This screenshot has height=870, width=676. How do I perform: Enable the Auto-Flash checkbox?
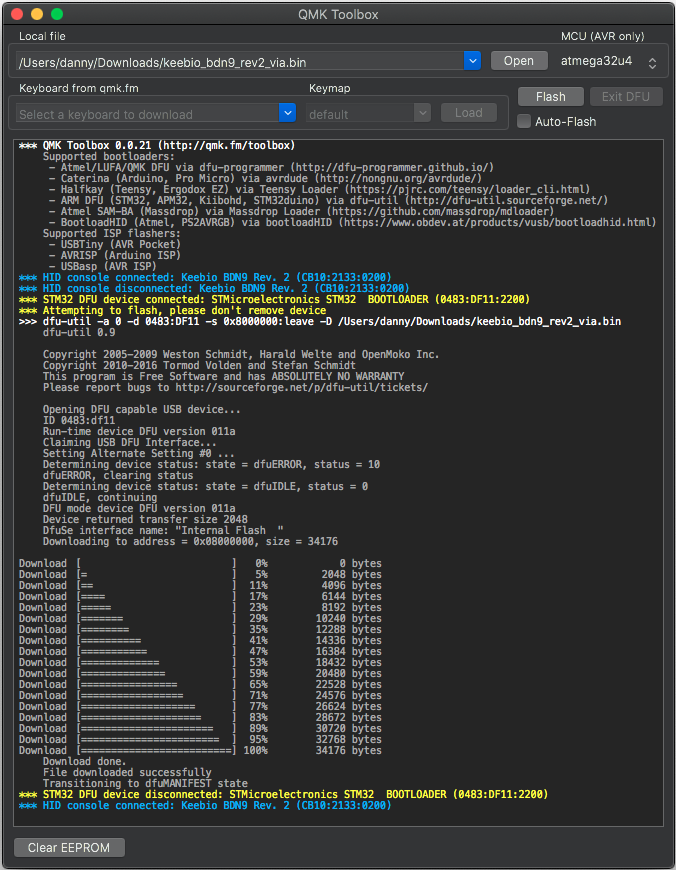524,121
